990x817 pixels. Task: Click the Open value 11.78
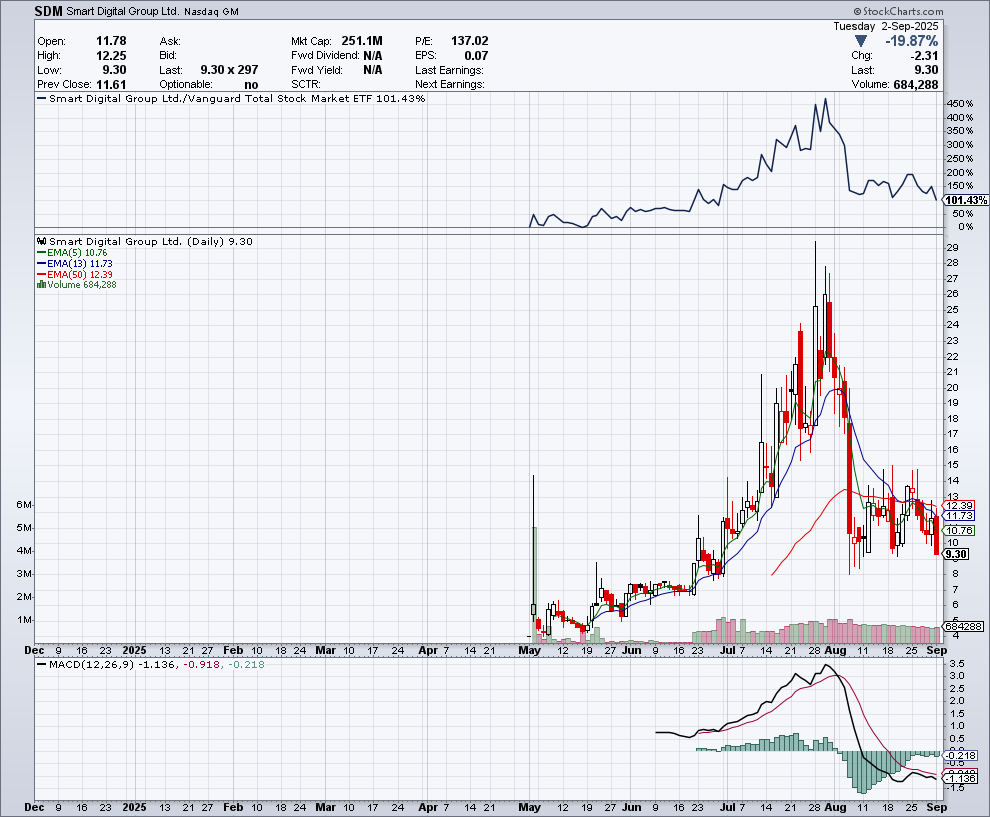tap(111, 41)
